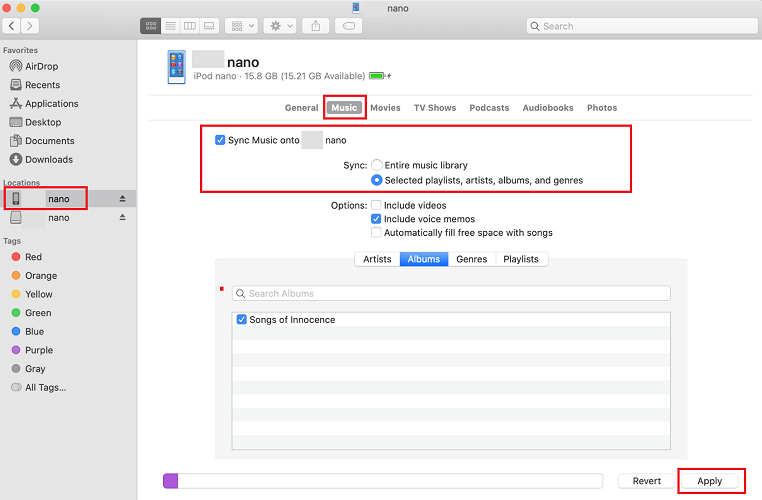This screenshot has height=500, width=762.
Task: Click the Search Albums field
Action: click(451, 293)
